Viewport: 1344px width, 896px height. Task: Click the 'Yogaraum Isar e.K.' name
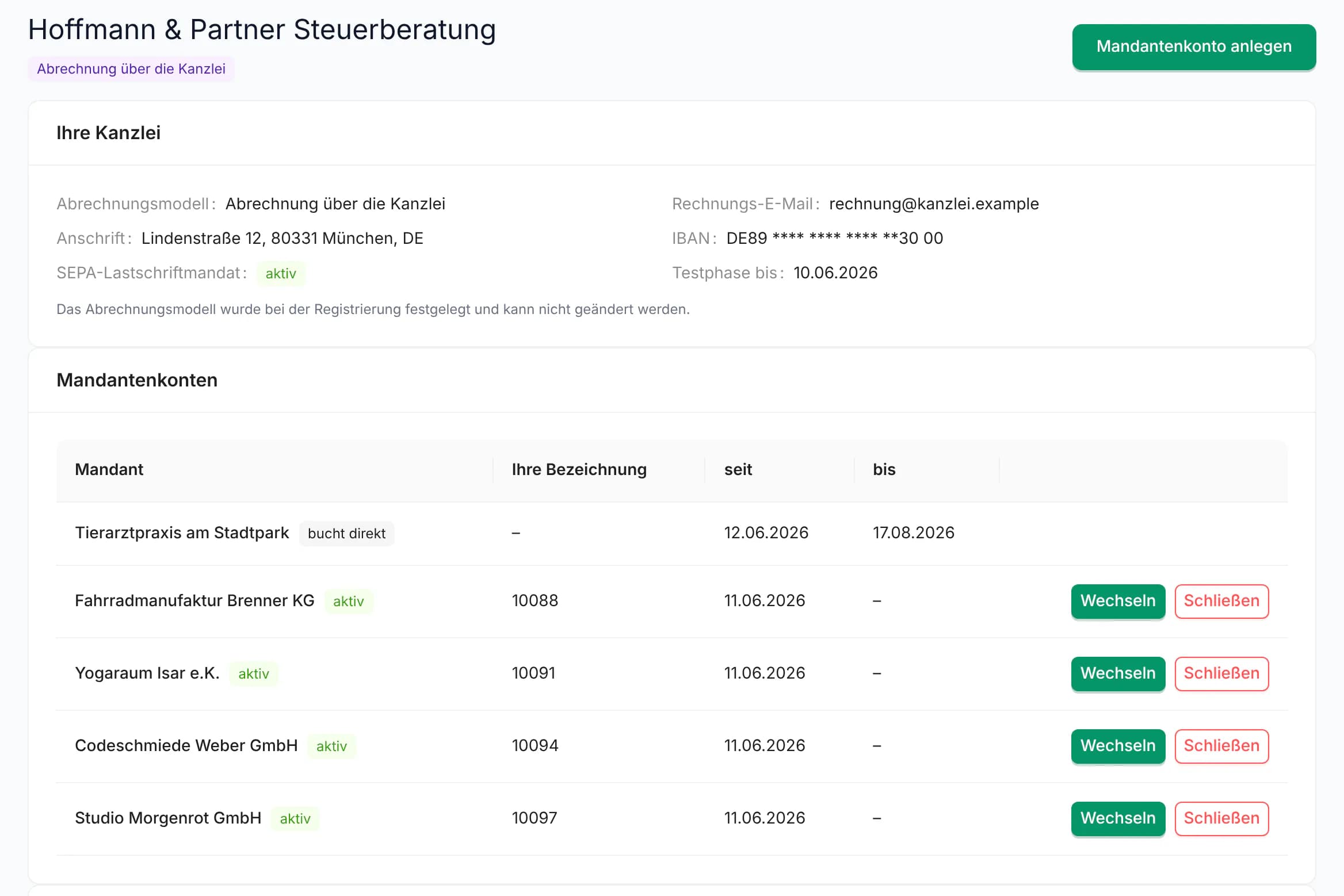coord(147,673)
